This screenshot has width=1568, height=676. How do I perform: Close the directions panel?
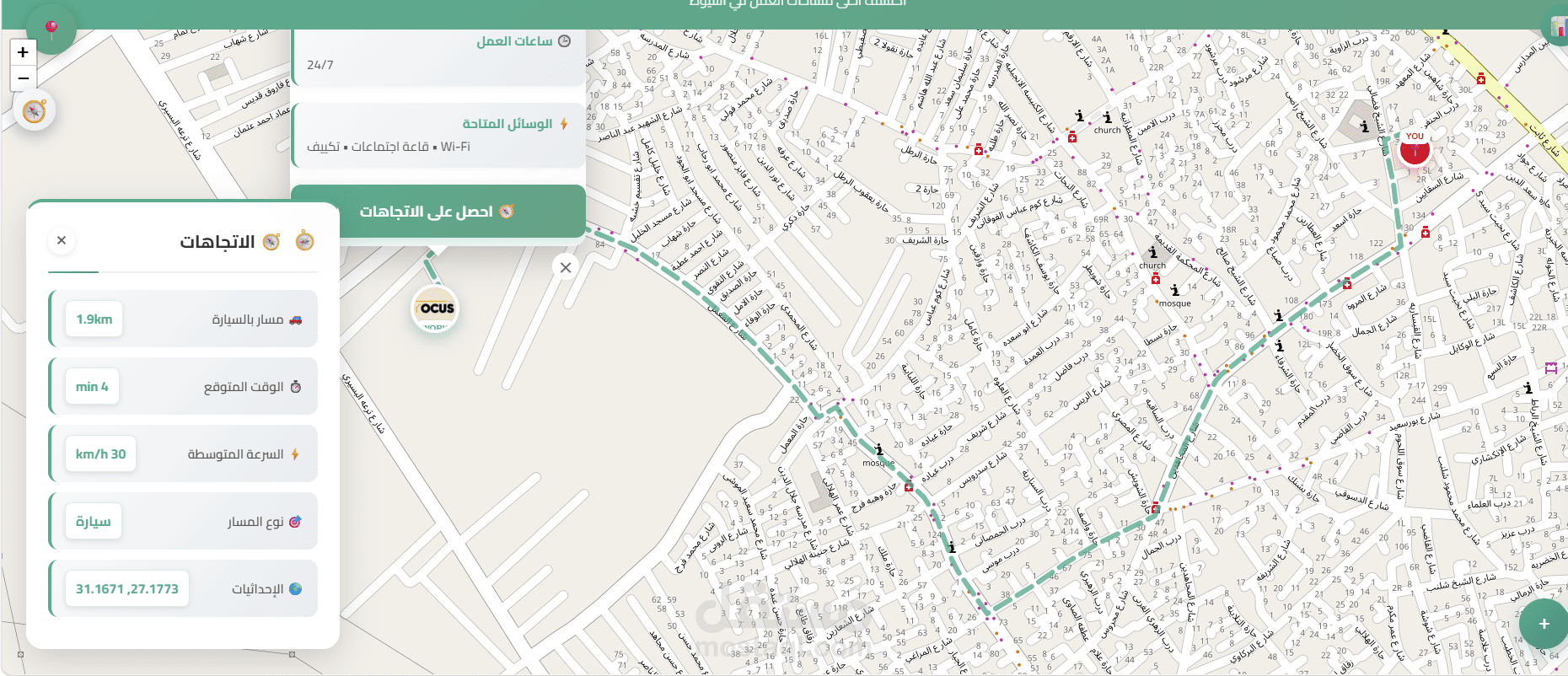[62, 240]
